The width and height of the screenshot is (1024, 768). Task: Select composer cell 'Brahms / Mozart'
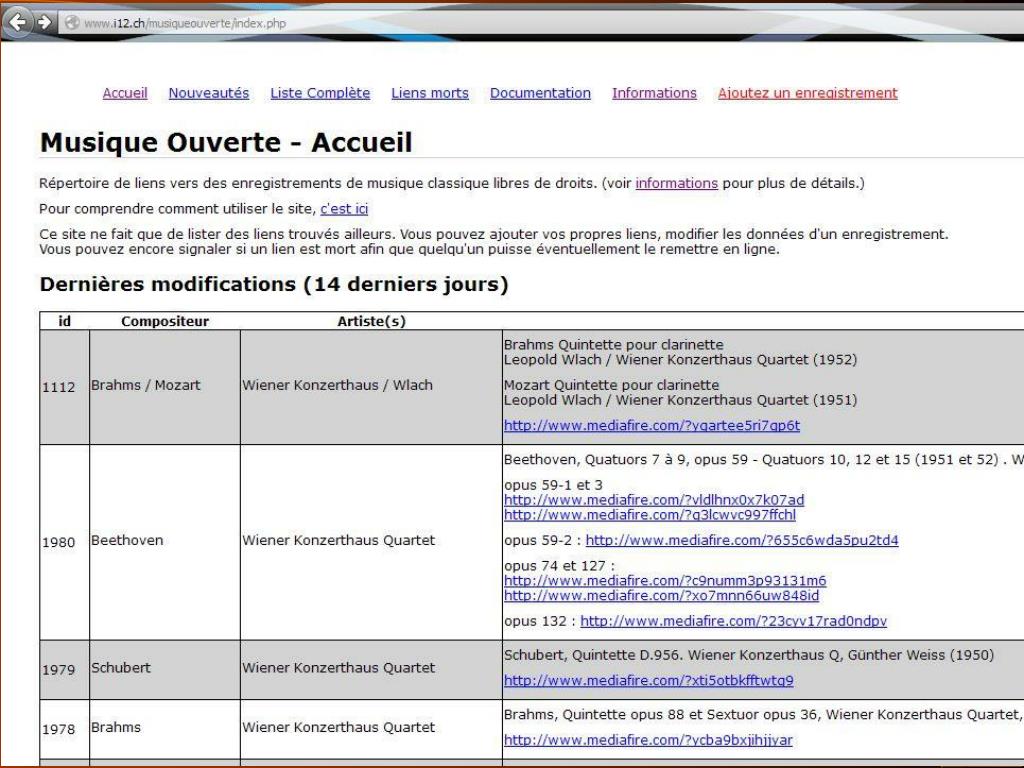point(165,385)
